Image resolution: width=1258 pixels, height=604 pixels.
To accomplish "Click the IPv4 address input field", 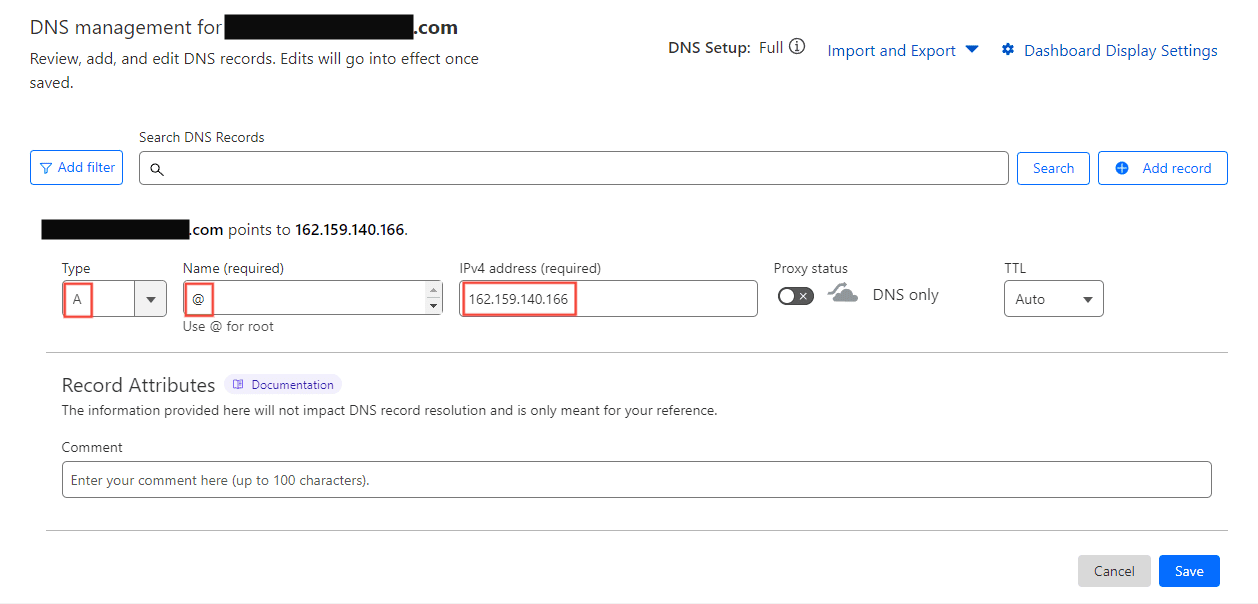I will click(x=660, y=299).
